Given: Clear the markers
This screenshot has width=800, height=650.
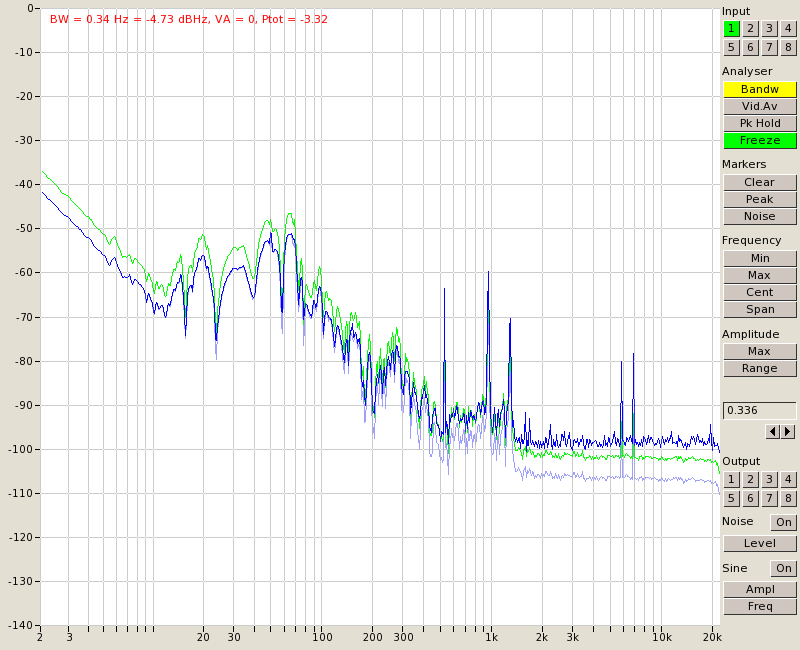Looking at the screenshot, I should 760,182.
